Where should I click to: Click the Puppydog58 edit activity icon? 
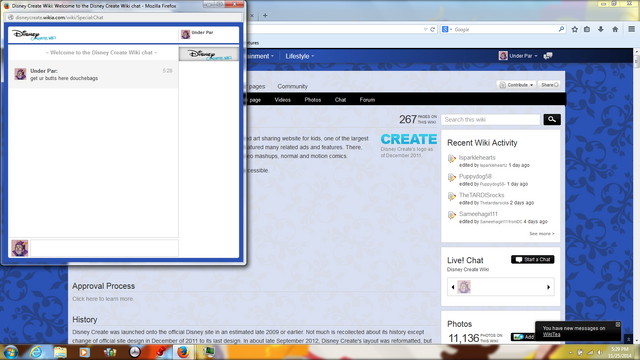(x=451, y=178)
